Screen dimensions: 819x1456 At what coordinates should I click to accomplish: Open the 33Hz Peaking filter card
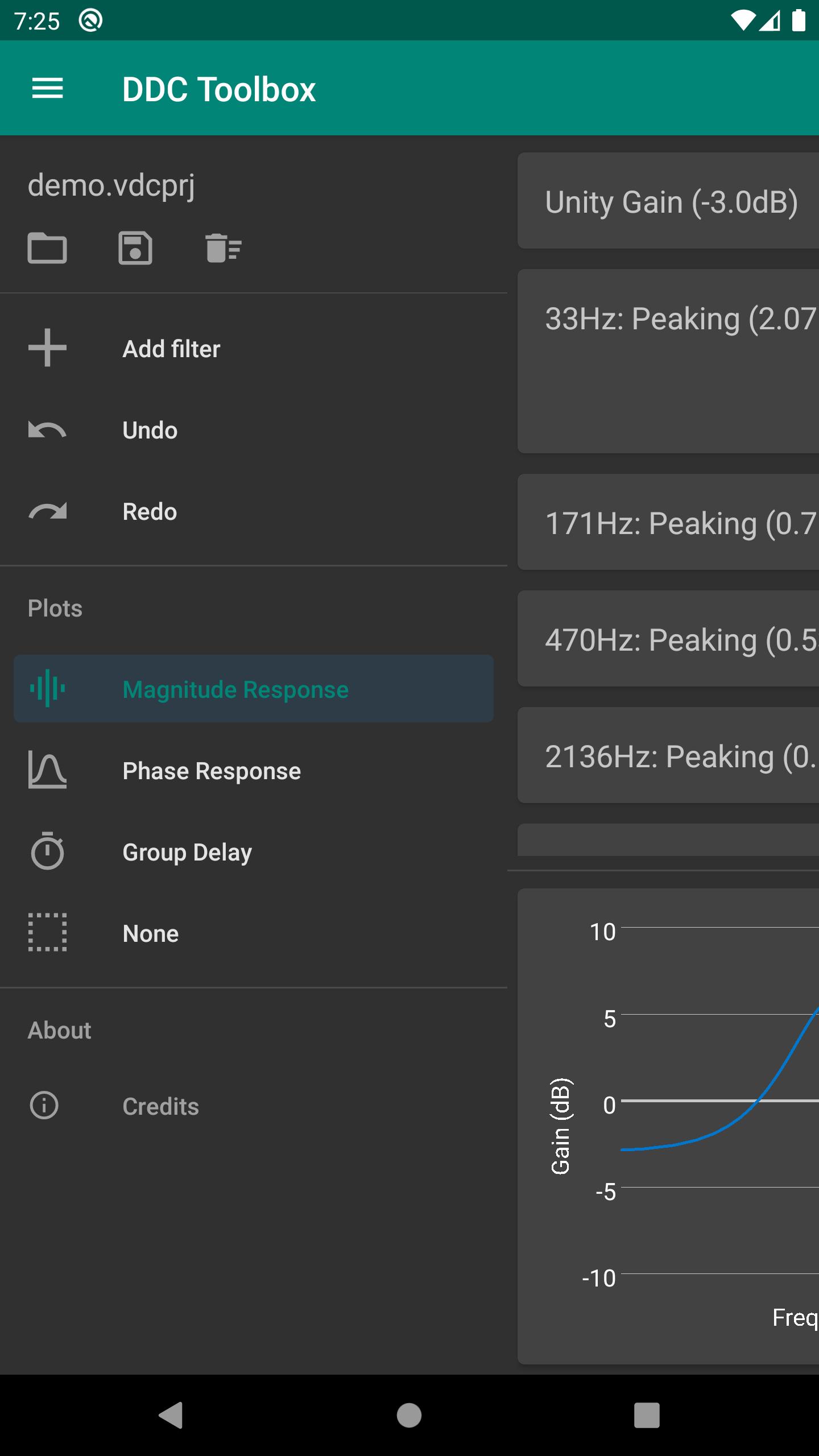click(668, 361)
